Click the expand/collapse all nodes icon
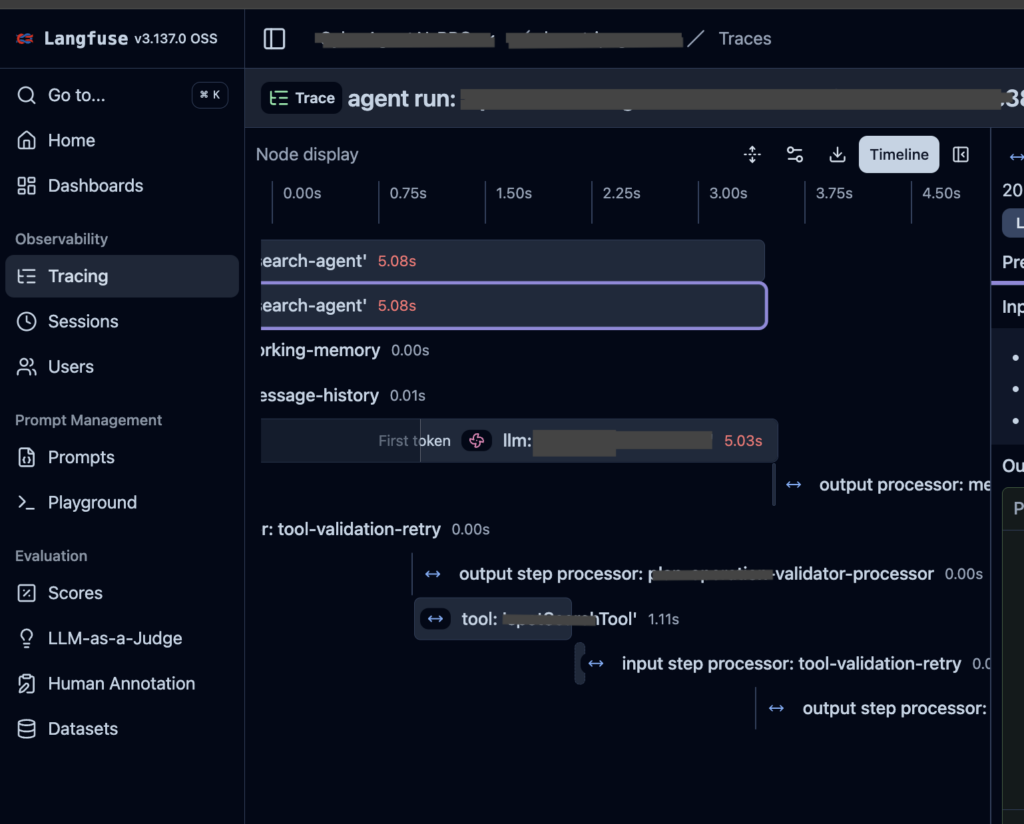The width and height of the screenshot is (1024, 824). 752,154
